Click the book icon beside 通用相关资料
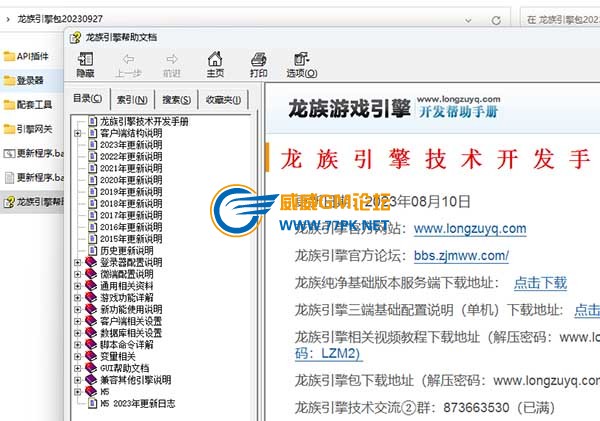Image resolution: width=600 pixels, height=421 pixels. coord(91,286)
